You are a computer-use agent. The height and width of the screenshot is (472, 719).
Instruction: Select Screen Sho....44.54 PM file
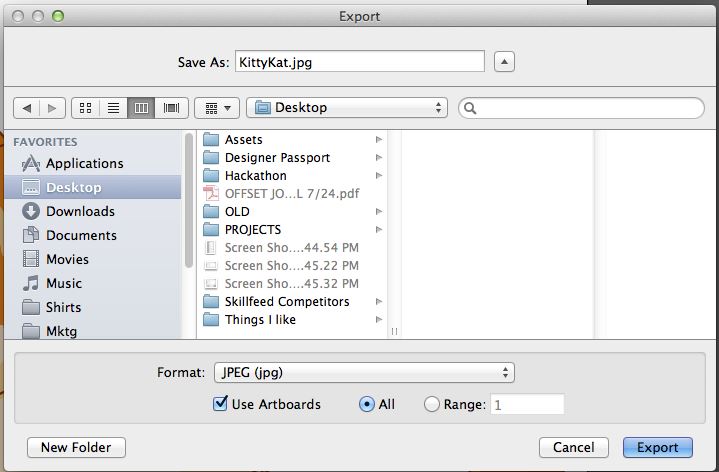(x=292, y=247)
